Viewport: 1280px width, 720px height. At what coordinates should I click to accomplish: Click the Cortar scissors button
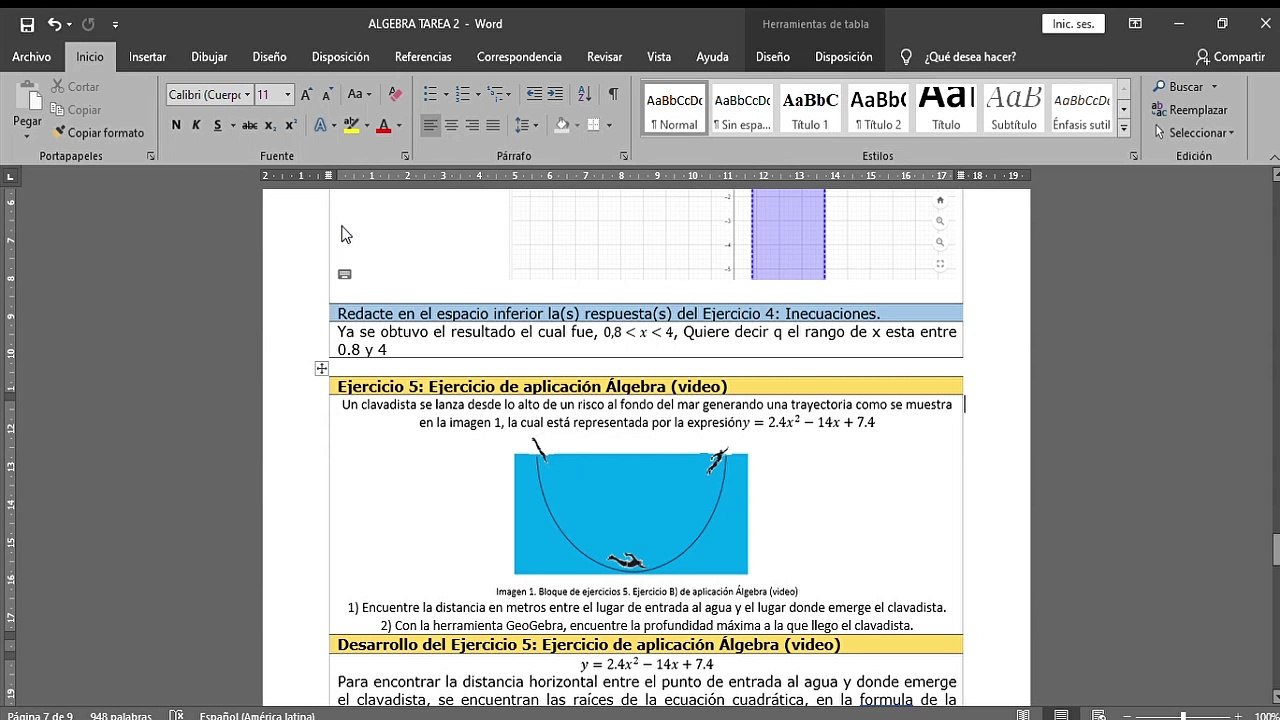[76, 87]
